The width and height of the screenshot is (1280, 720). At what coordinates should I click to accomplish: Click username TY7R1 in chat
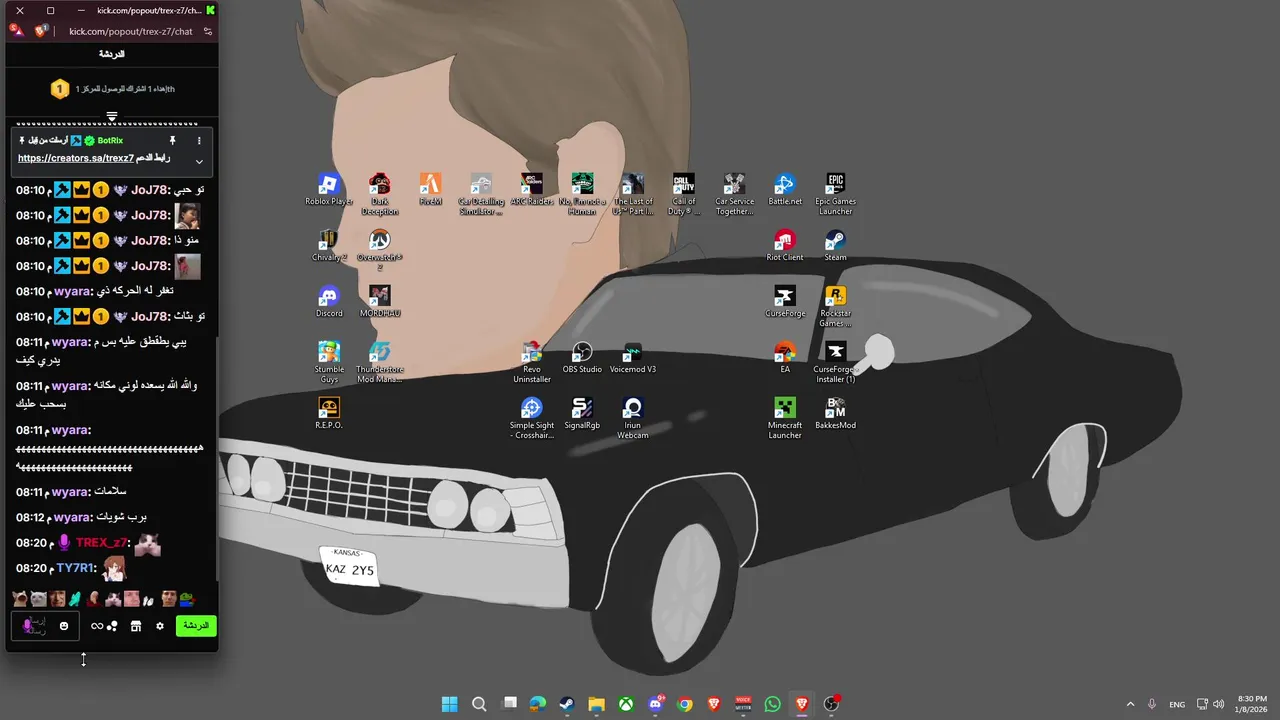(x=76, y=568)
